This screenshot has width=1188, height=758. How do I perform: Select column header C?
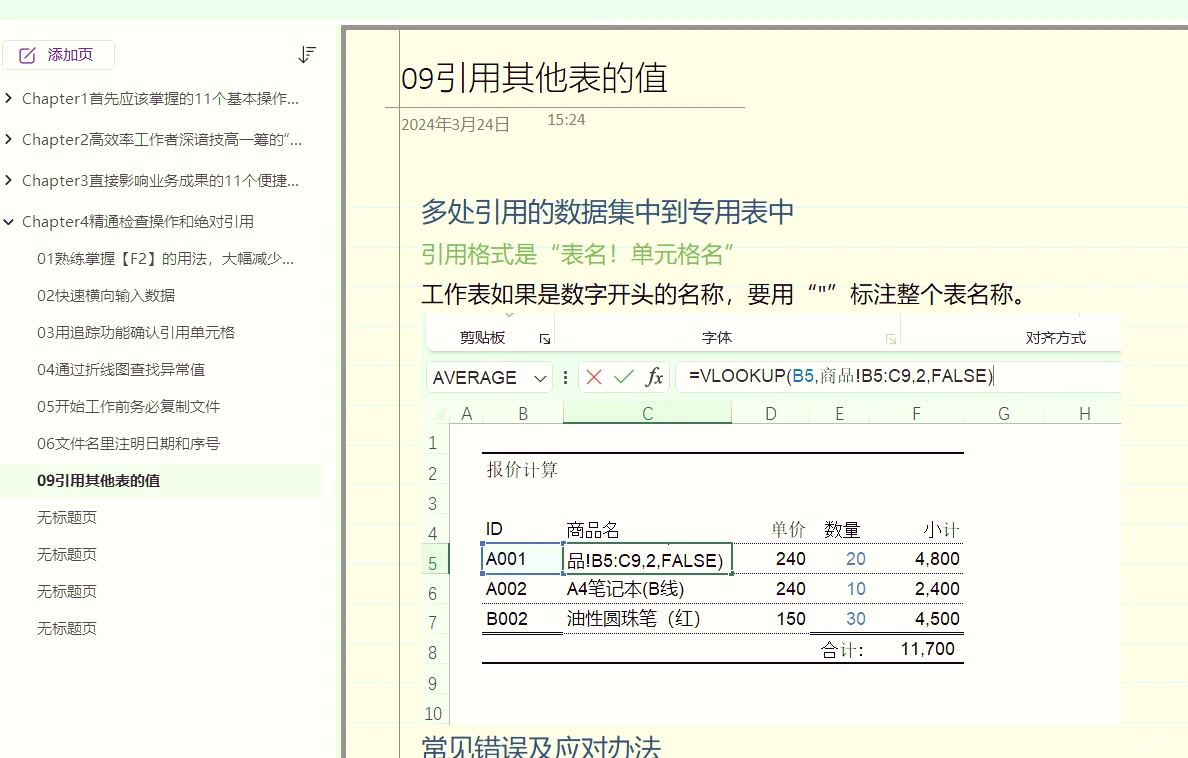(647, 414)
